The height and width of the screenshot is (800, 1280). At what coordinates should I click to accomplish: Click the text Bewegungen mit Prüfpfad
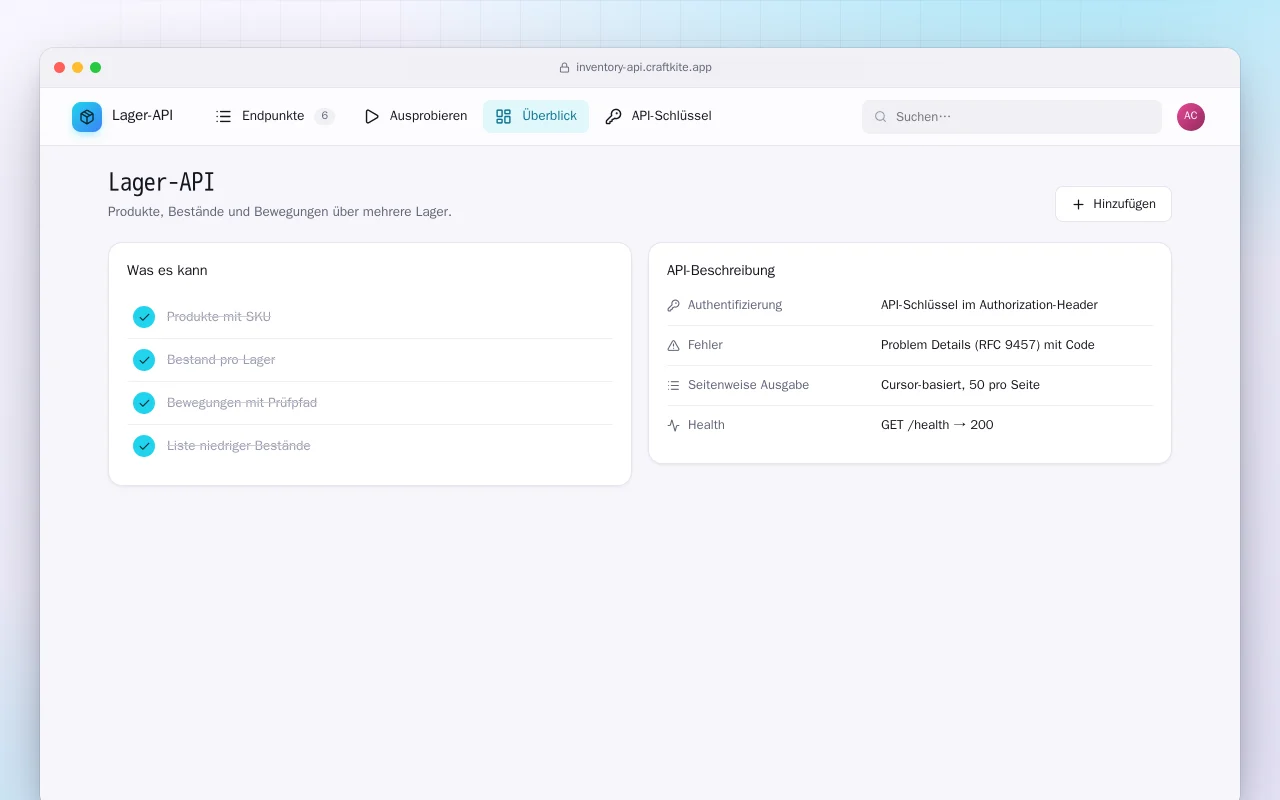pyautogui.click(x=242, y=403)
